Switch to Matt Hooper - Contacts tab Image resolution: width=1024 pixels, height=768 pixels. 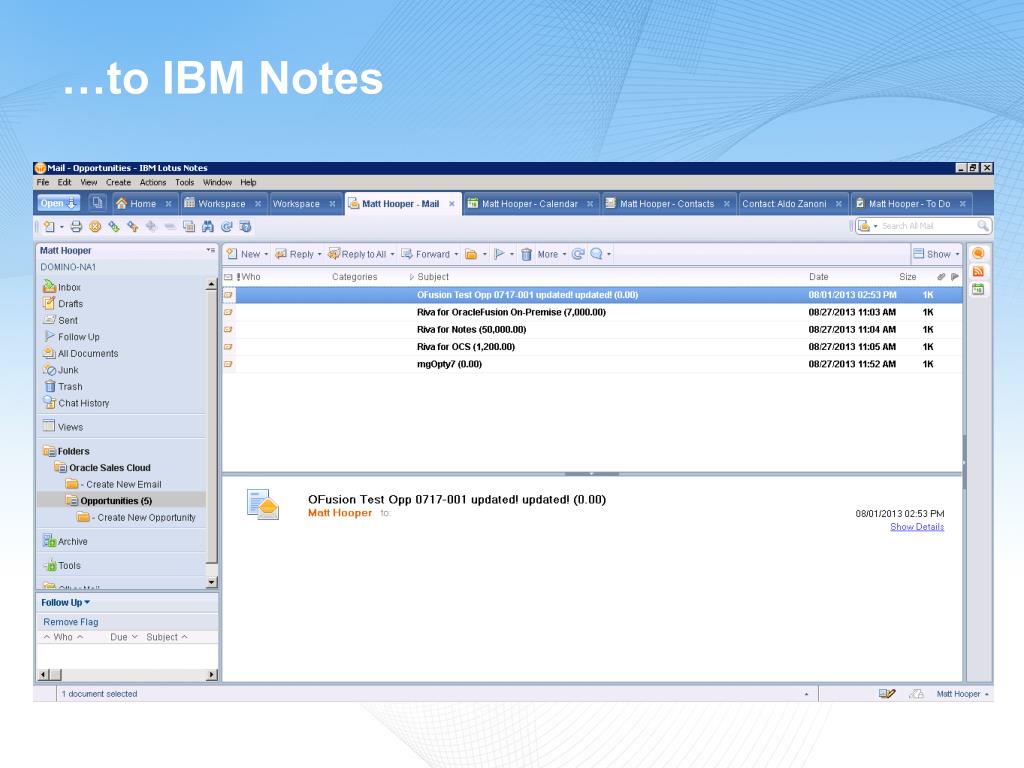667,204
